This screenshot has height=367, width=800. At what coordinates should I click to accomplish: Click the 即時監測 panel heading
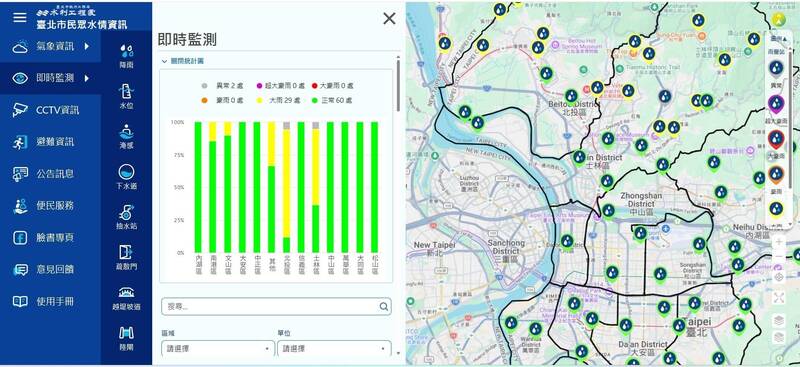(x=187, y=40)
